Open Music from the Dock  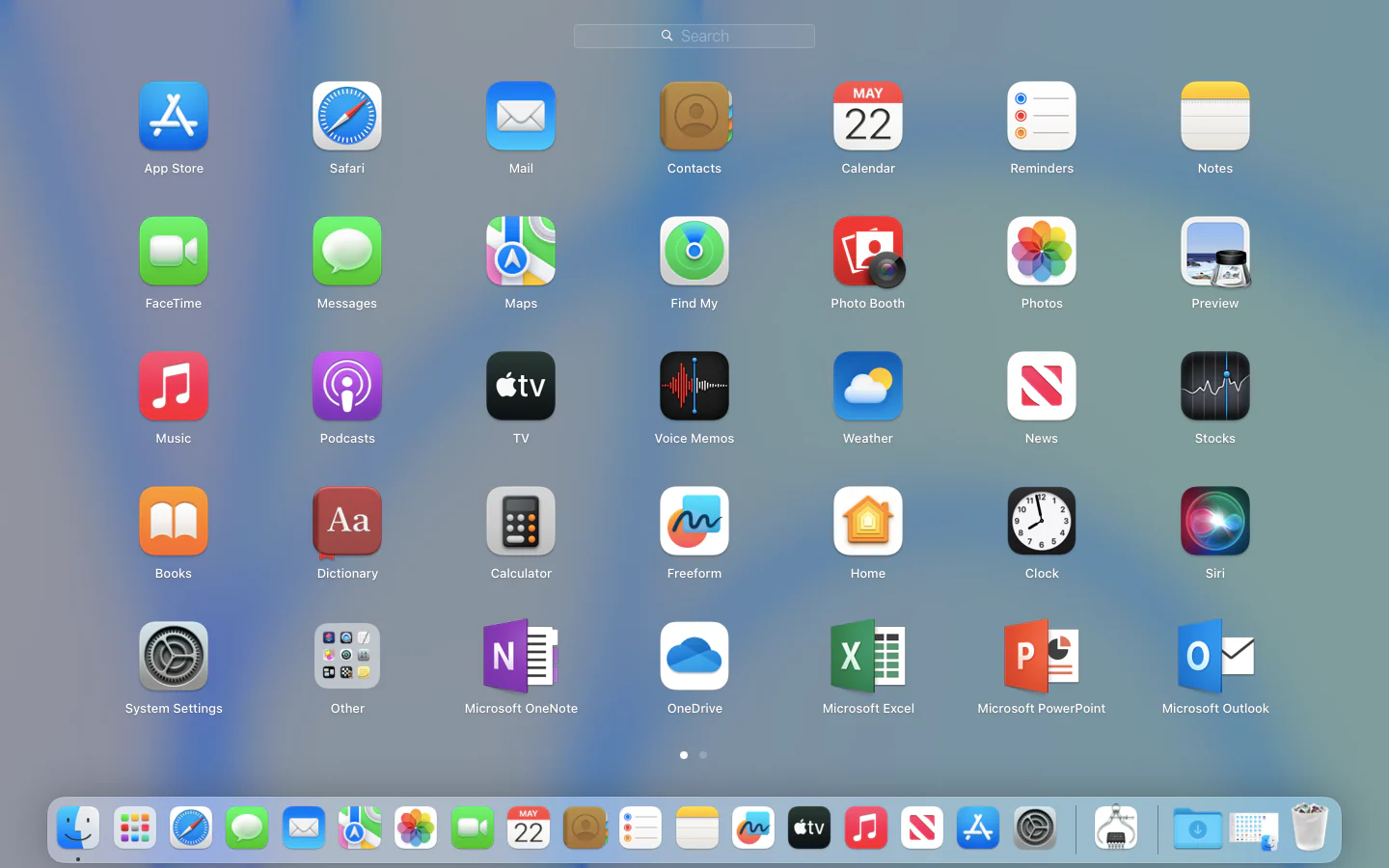(866, 828)
